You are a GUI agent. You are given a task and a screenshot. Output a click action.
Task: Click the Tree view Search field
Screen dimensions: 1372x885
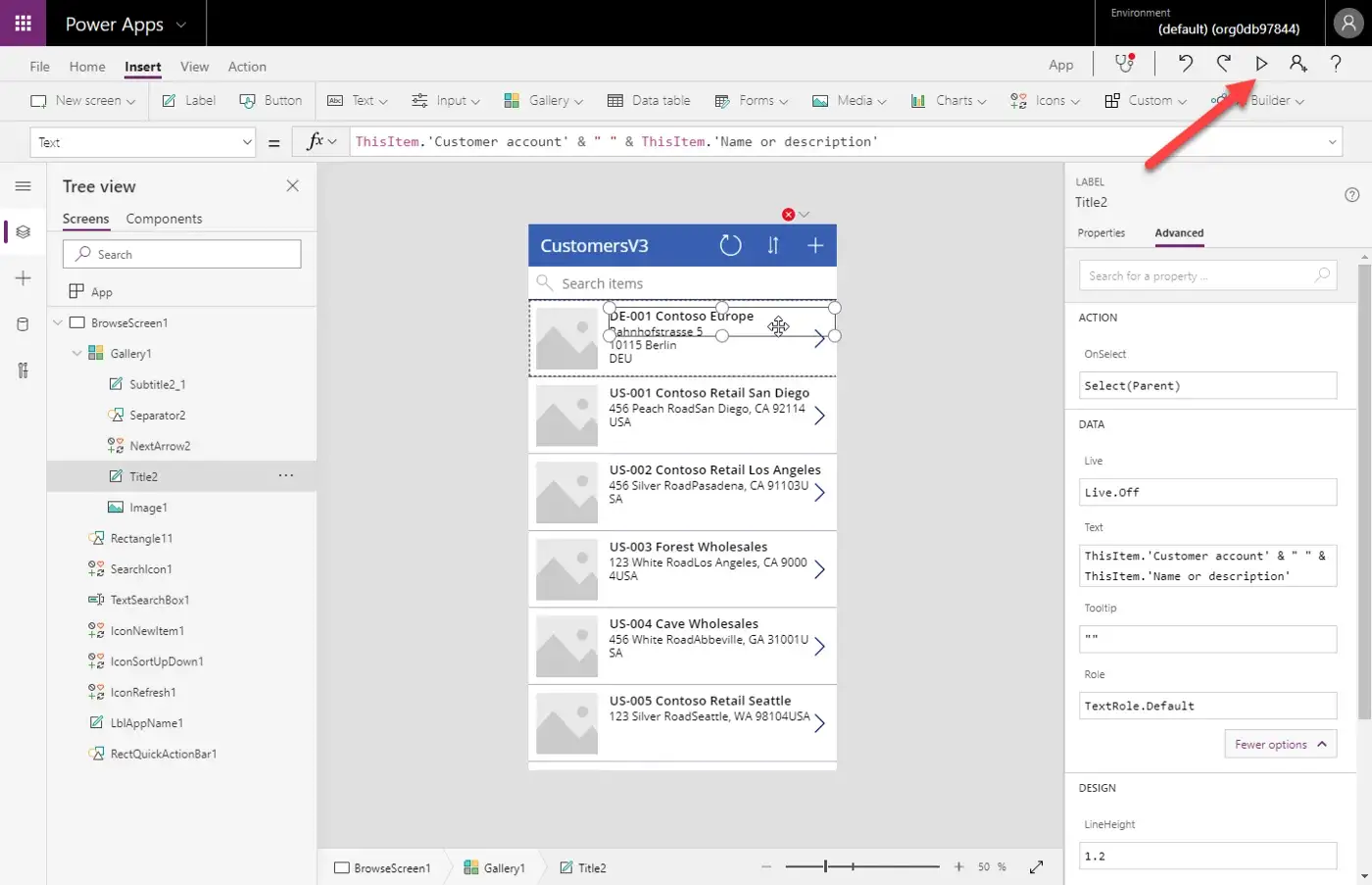[x=182, y=254]
